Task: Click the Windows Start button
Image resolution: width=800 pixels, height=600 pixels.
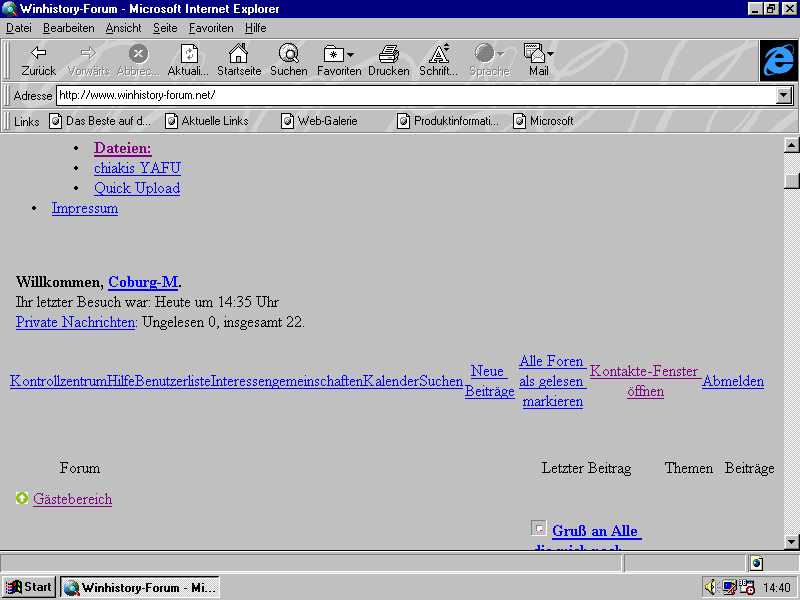Action: (29, 587)
